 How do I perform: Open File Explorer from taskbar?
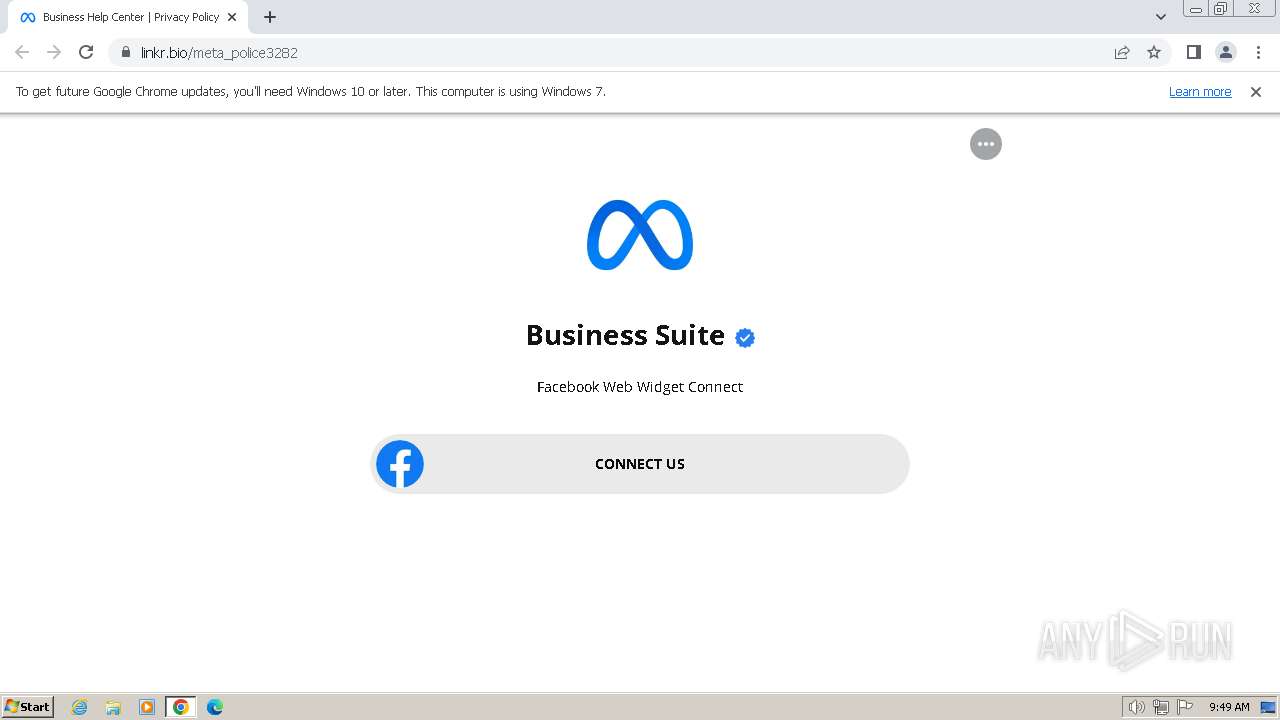[113, 707]
